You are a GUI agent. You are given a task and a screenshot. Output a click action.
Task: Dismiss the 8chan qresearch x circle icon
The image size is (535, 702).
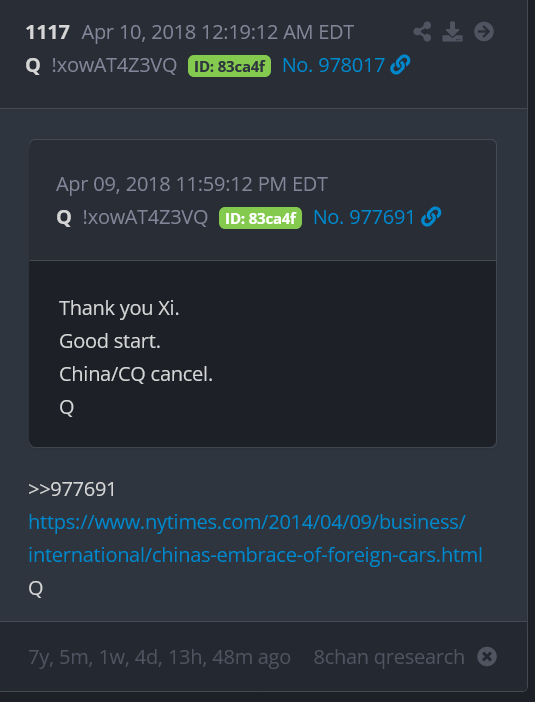tap(487, 657)
